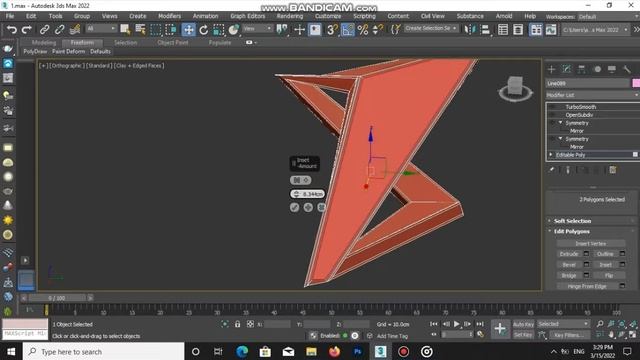This screenshot has width=640, height=360.
Task: Open the Selected key filter dropdown
Action: (x=563, y=324)
